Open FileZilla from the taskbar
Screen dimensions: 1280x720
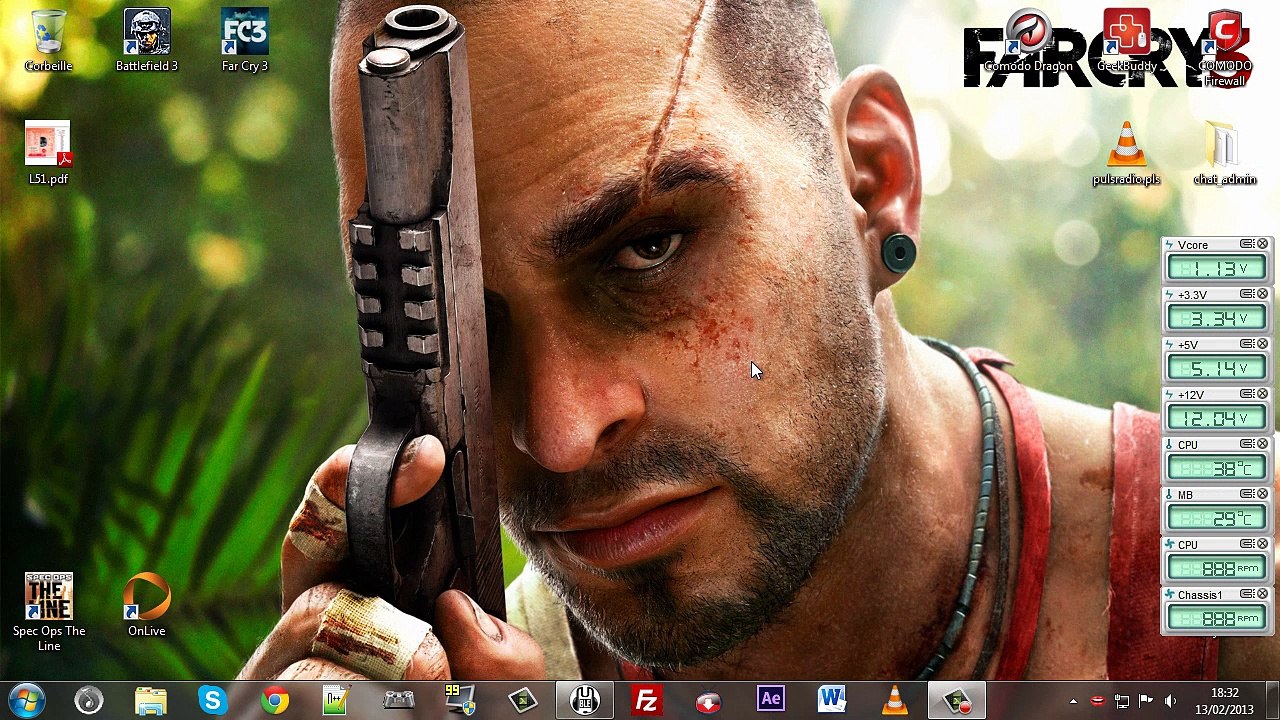[646, 700]
